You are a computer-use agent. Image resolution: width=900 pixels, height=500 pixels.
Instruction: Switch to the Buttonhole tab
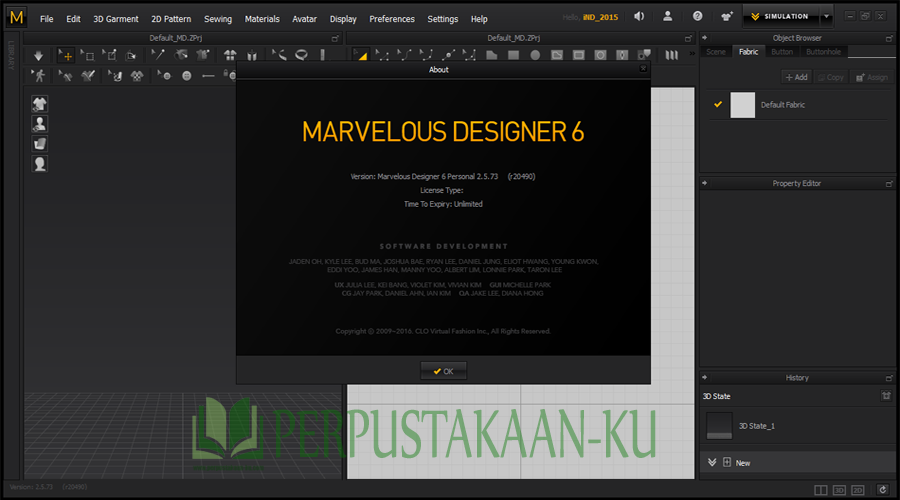(823, 52)
